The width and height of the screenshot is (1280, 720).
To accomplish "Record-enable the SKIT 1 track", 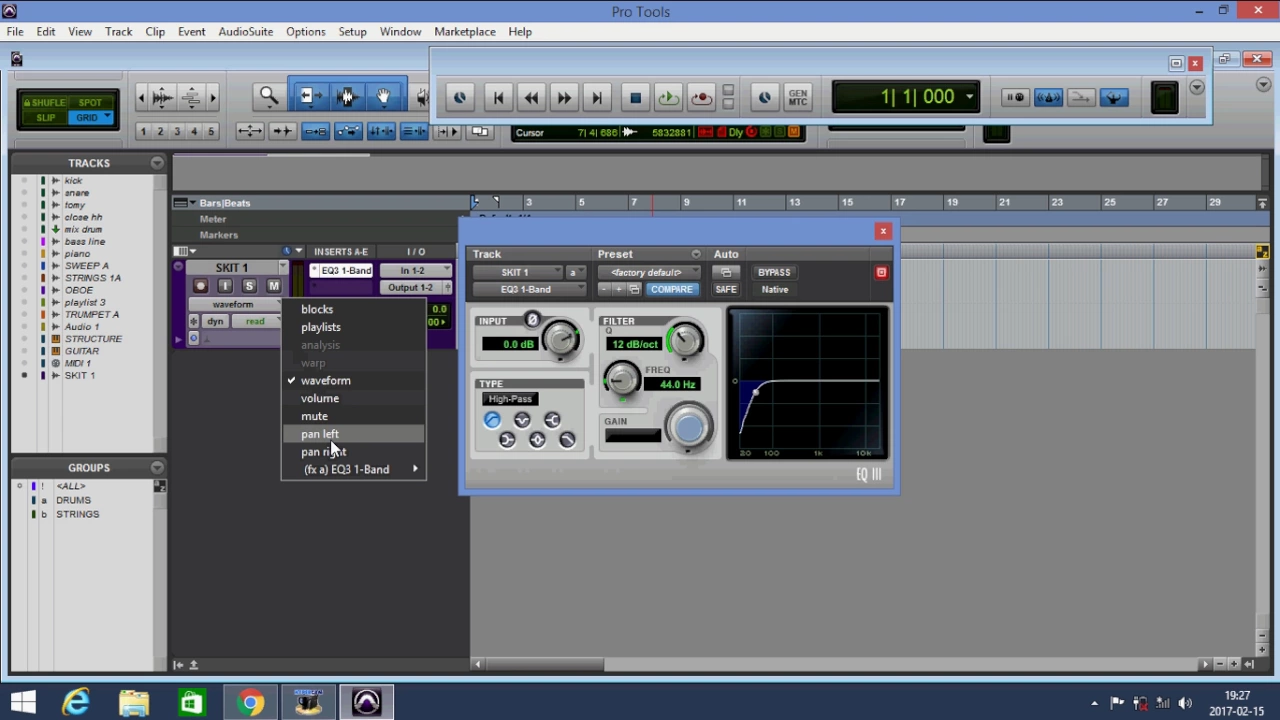I will point(201,286).
